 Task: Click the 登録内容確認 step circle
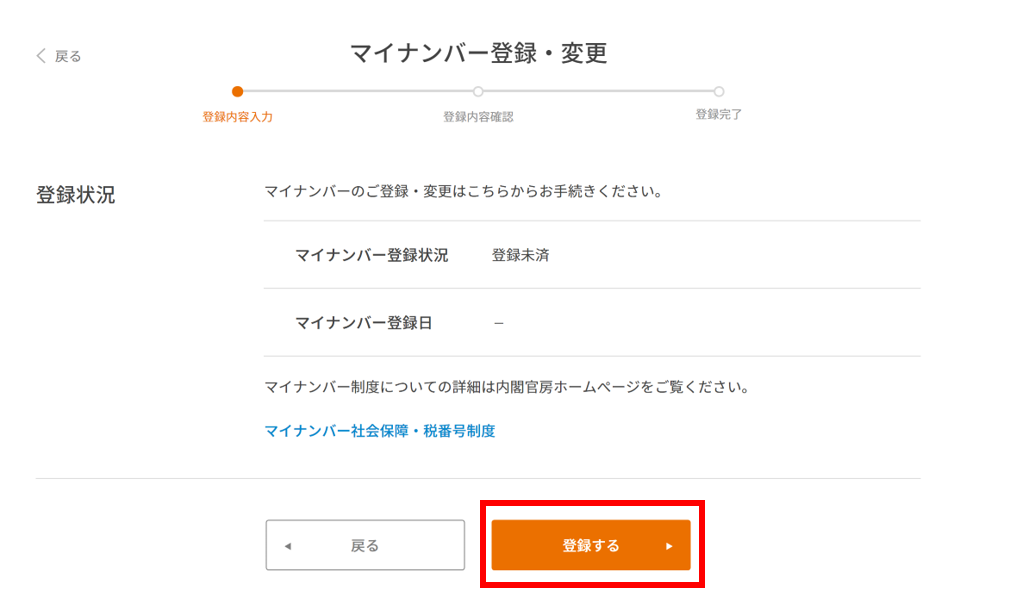(x=478, y=92)
